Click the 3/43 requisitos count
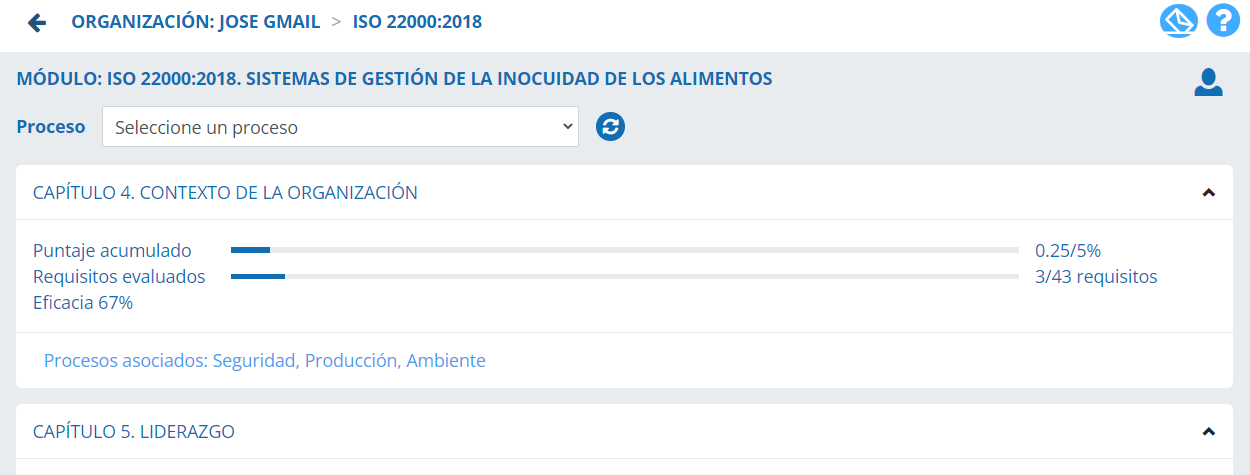 point(1096,277)
